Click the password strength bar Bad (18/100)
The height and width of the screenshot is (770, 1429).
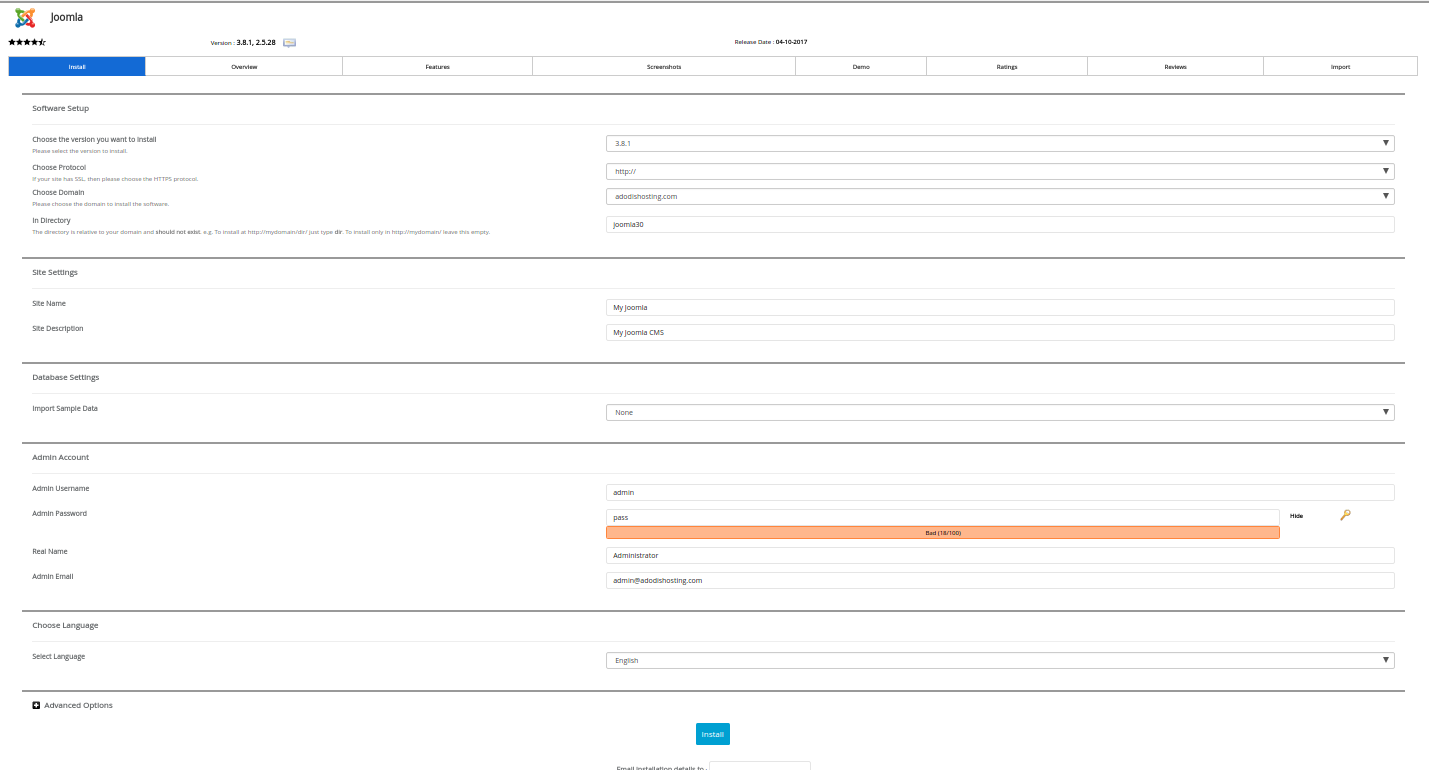coord(943,533)
